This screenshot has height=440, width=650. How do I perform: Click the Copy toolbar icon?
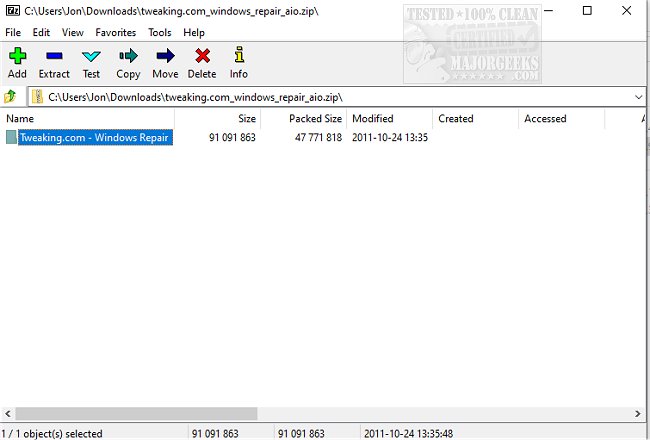(x=128, y=56)
